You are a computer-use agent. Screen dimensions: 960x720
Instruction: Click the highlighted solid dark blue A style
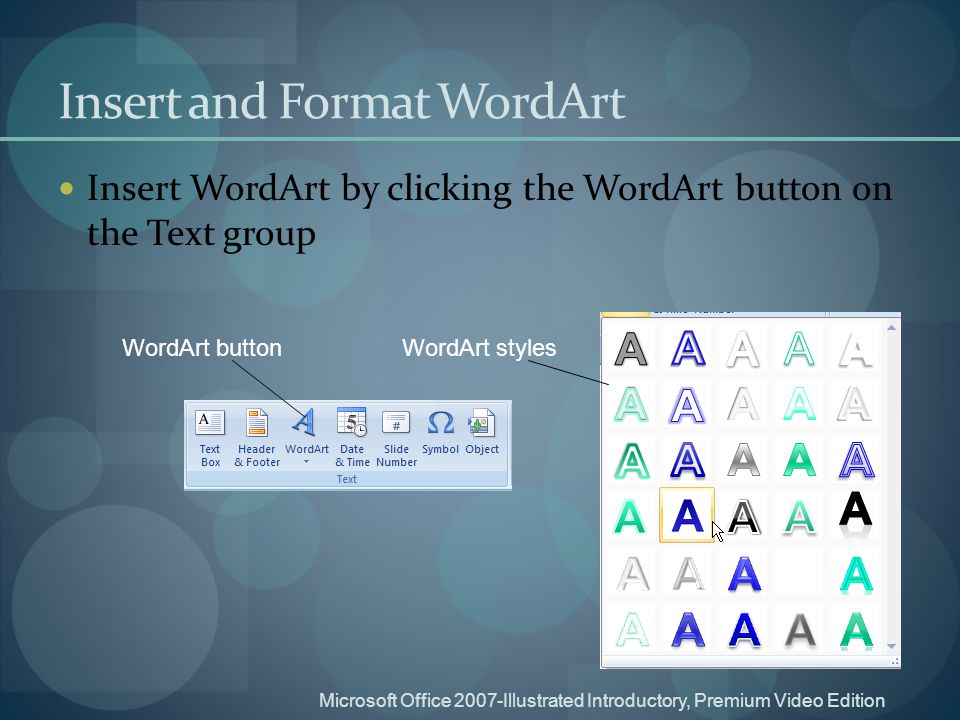coord(687,515)
